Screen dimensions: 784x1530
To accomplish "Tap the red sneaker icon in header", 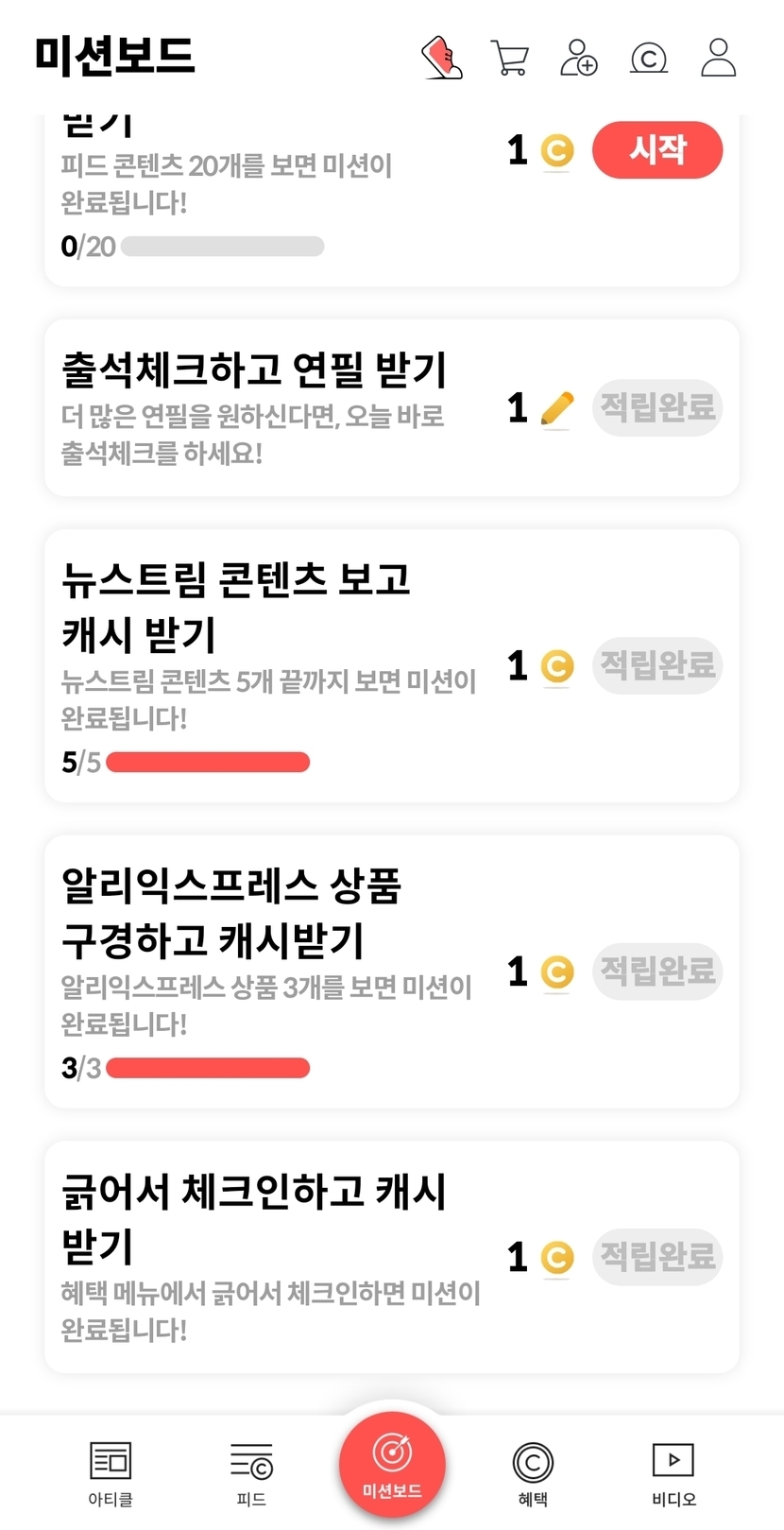I will tap(441, 58).
